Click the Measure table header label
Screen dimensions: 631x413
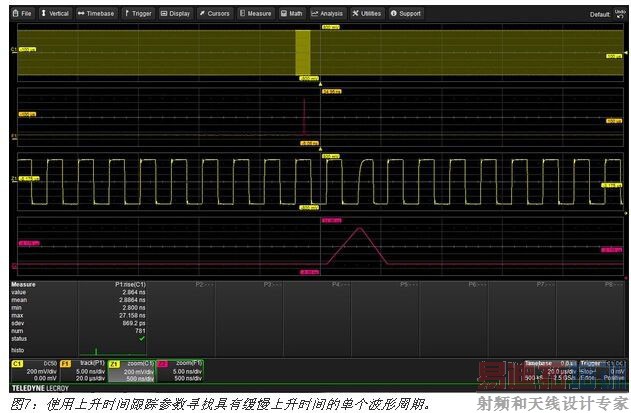23,285
